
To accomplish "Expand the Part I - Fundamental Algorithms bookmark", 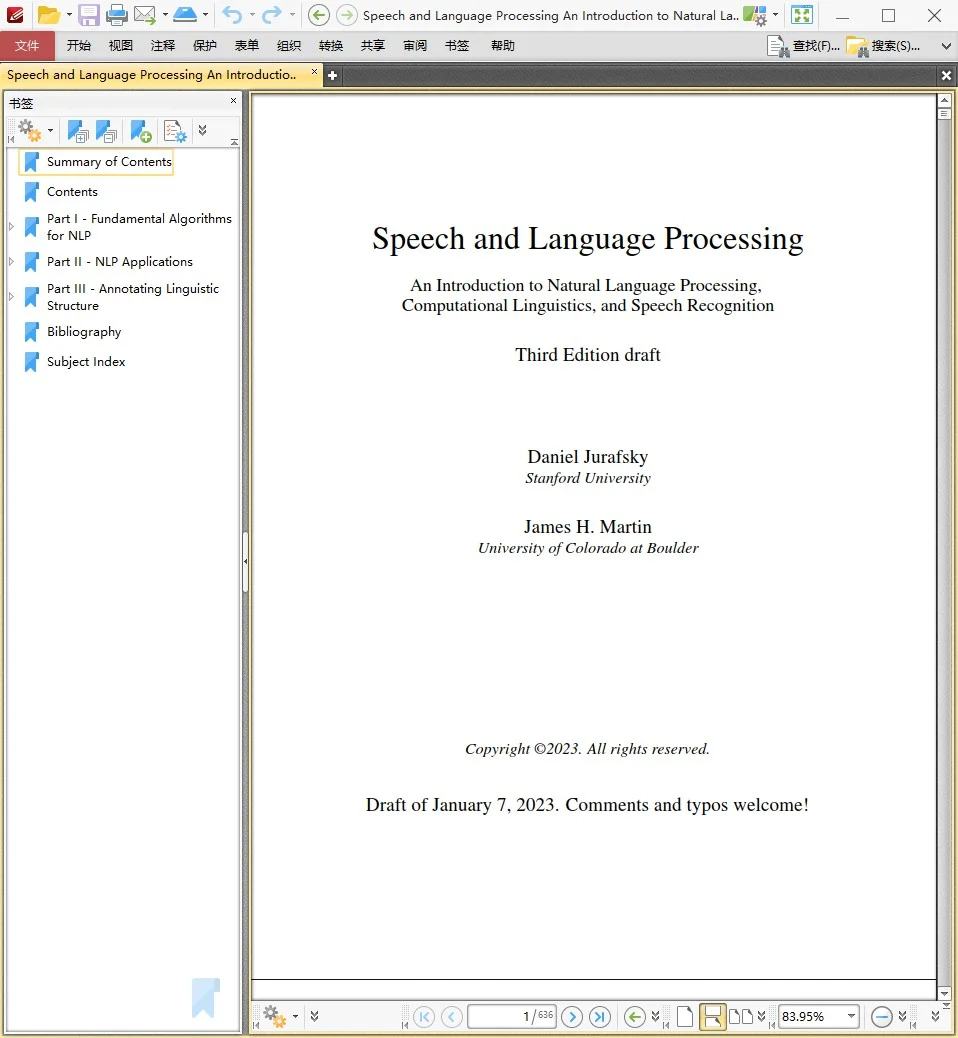I will 11,227.
